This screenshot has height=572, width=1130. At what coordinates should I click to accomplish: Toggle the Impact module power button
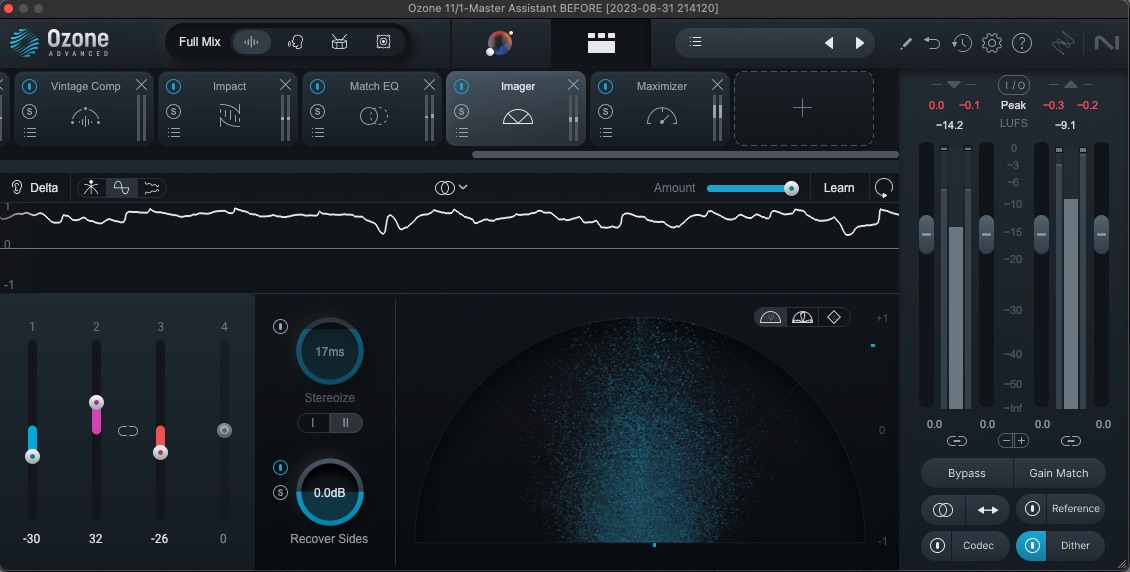pyautogui.click(x=173, y=86)
